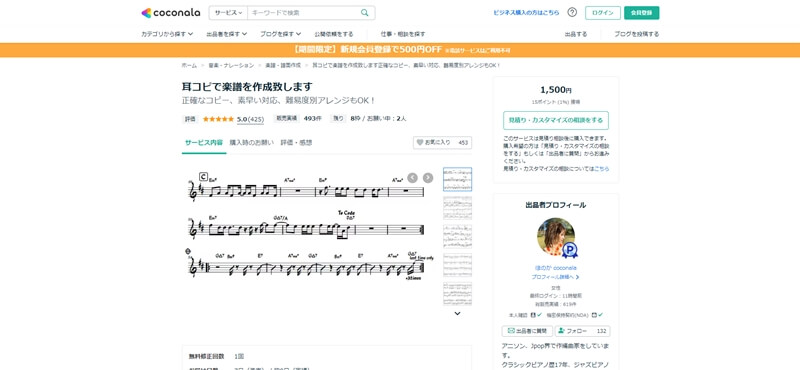
Task: Go to 楽譜・譜面作成 breadcrumb
Action: 283,65
